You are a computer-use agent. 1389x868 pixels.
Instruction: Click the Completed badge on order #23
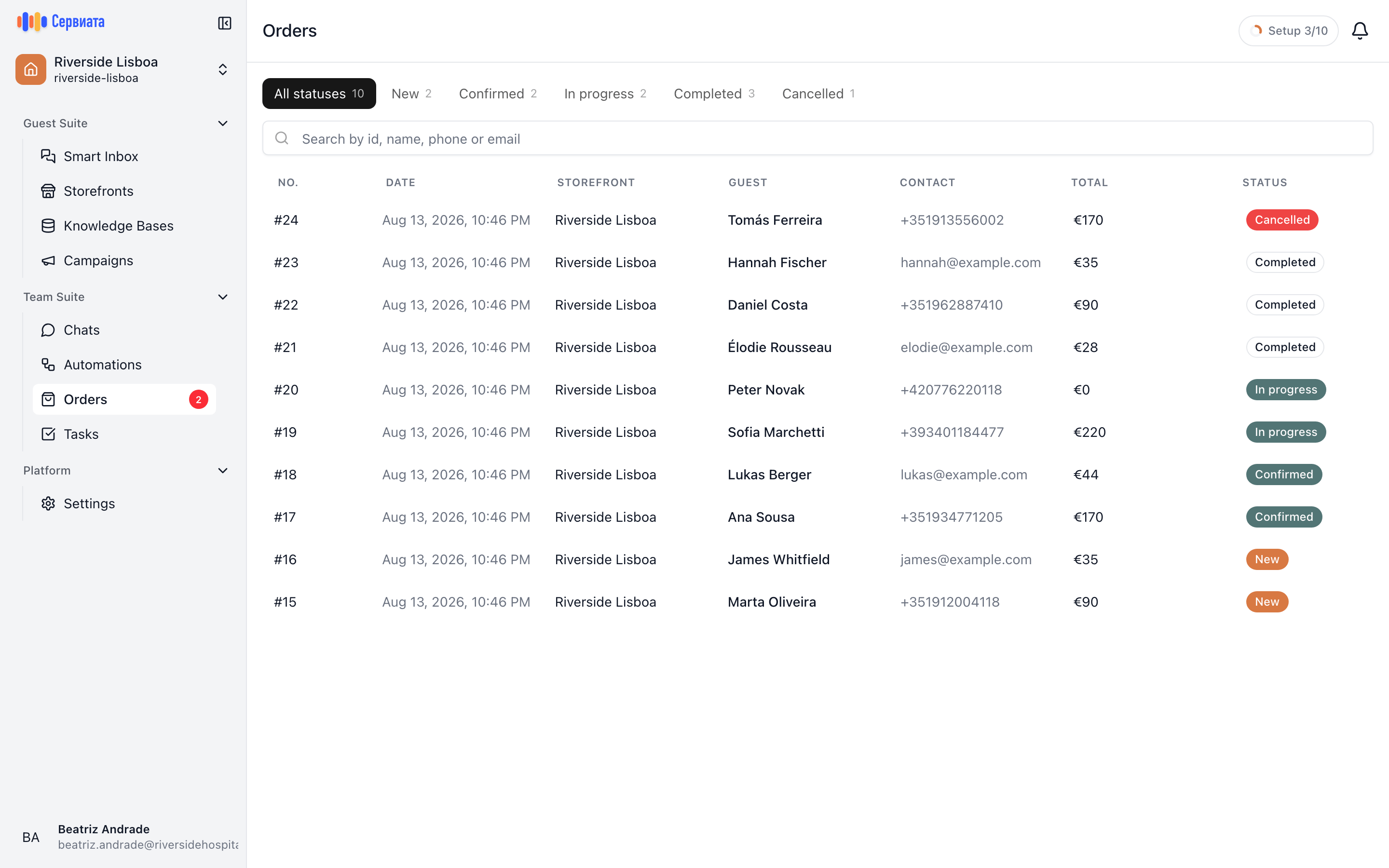[1284, 262]
